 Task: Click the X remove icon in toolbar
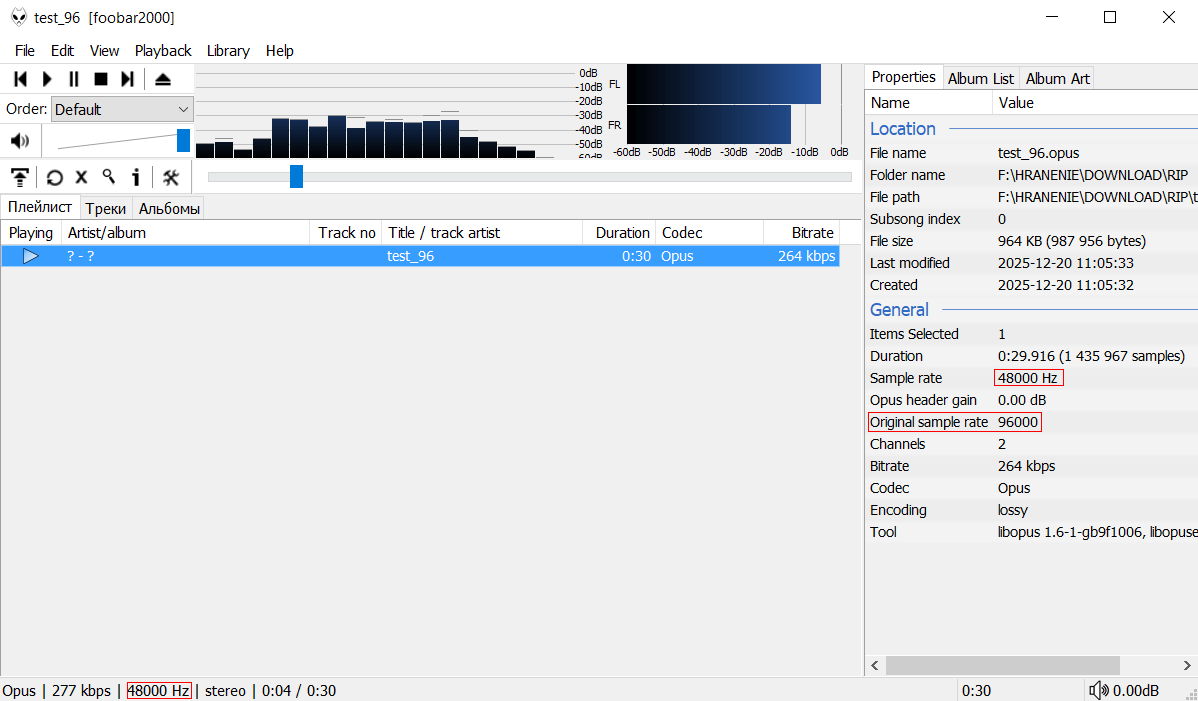pos(82,177)
